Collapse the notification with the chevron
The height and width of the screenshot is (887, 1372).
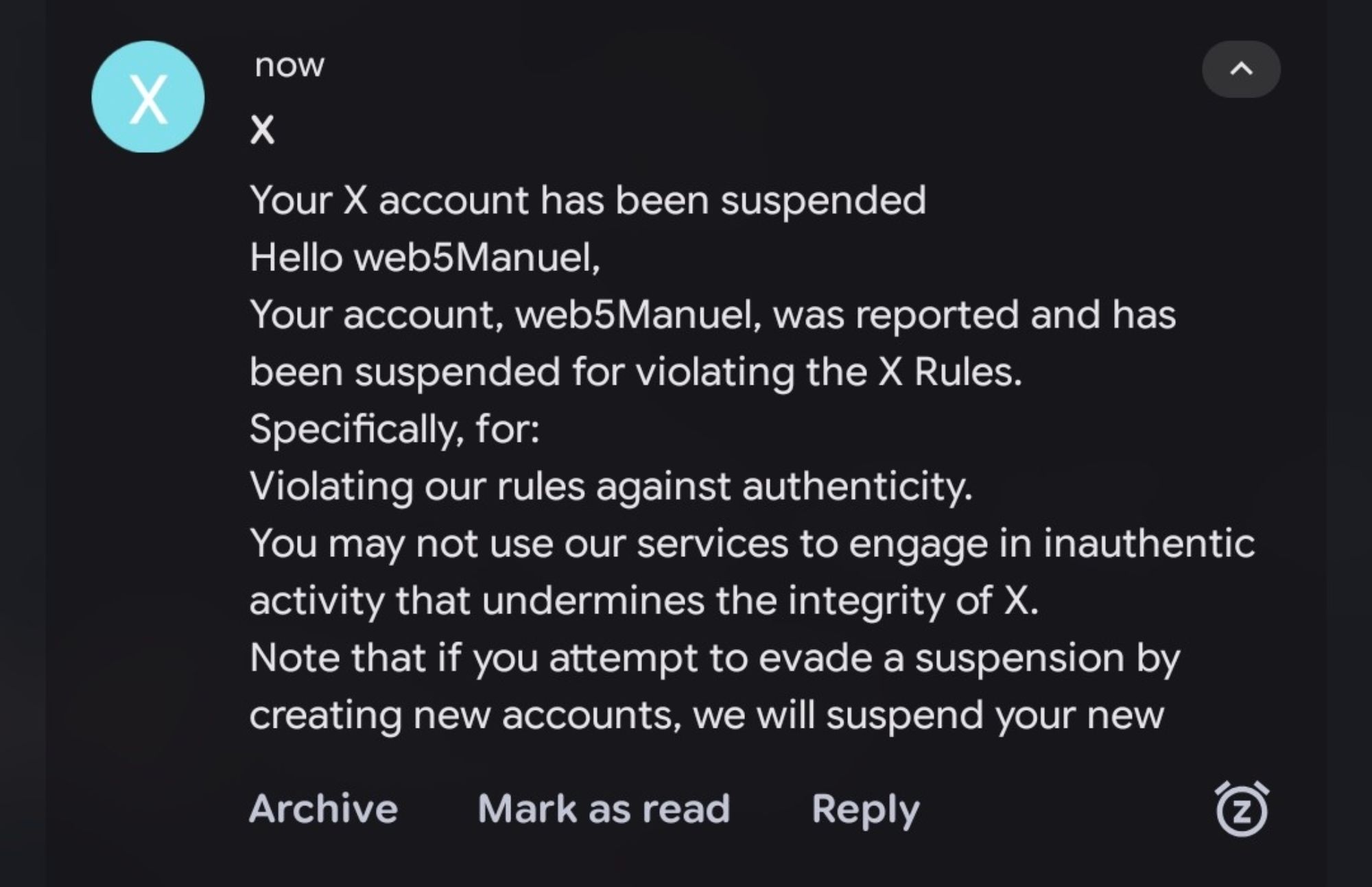[1240, 69]
